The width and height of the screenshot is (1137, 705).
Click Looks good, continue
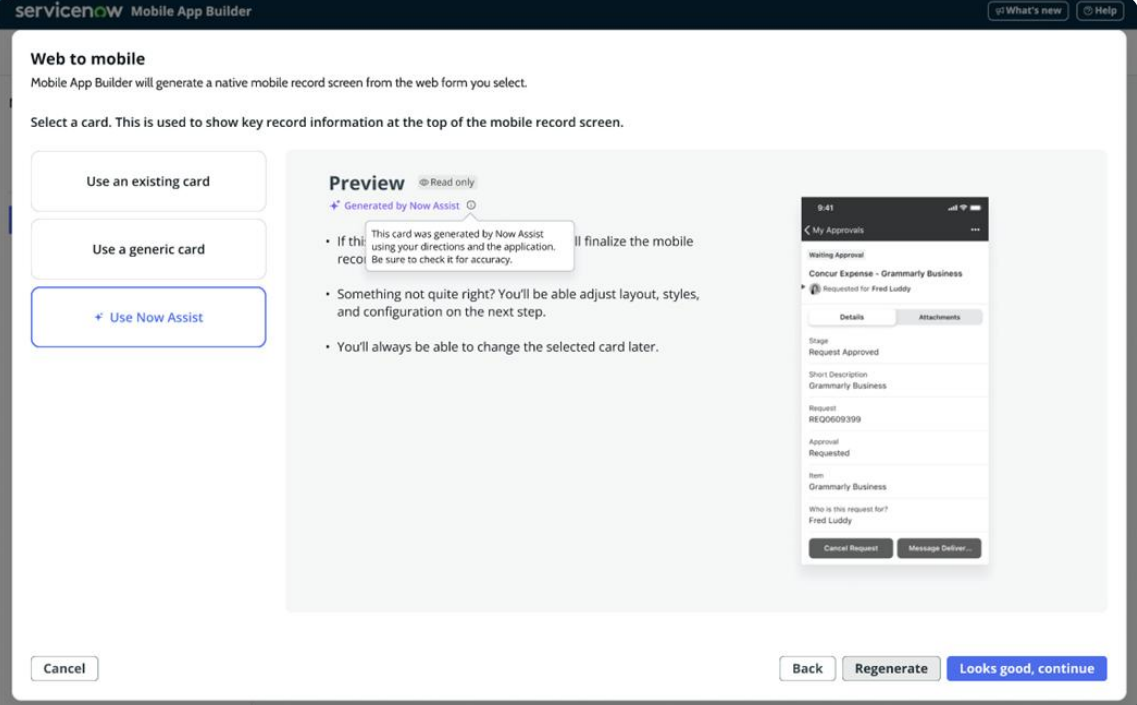tap(1026, 669)
